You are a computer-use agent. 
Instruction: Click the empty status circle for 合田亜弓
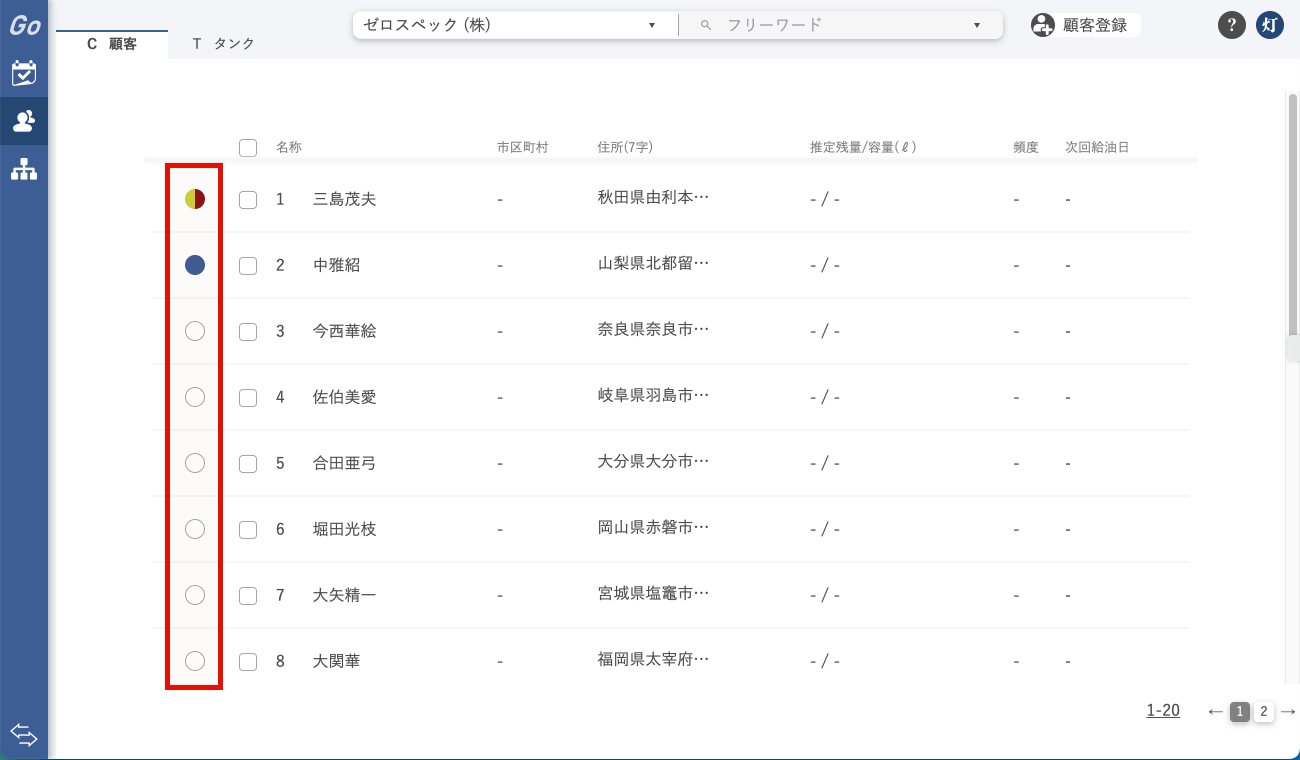(195, 463)
